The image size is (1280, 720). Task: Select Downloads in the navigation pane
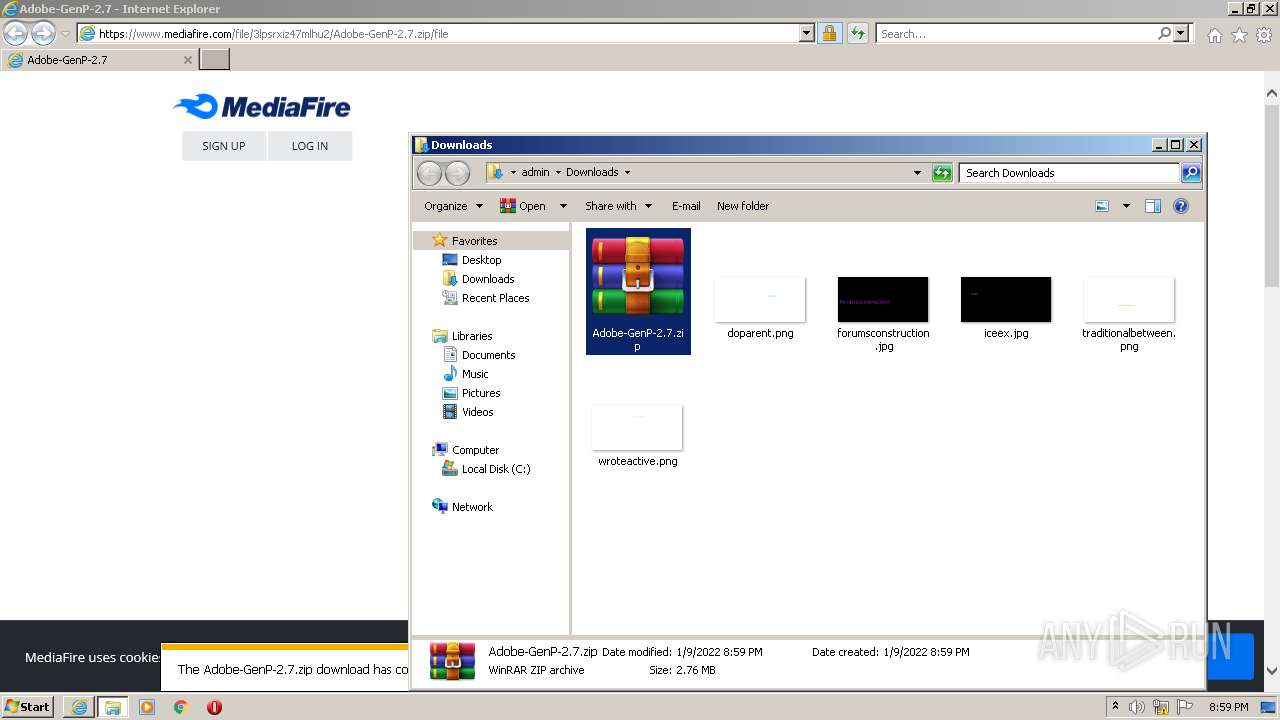click(x=488, y=279)
